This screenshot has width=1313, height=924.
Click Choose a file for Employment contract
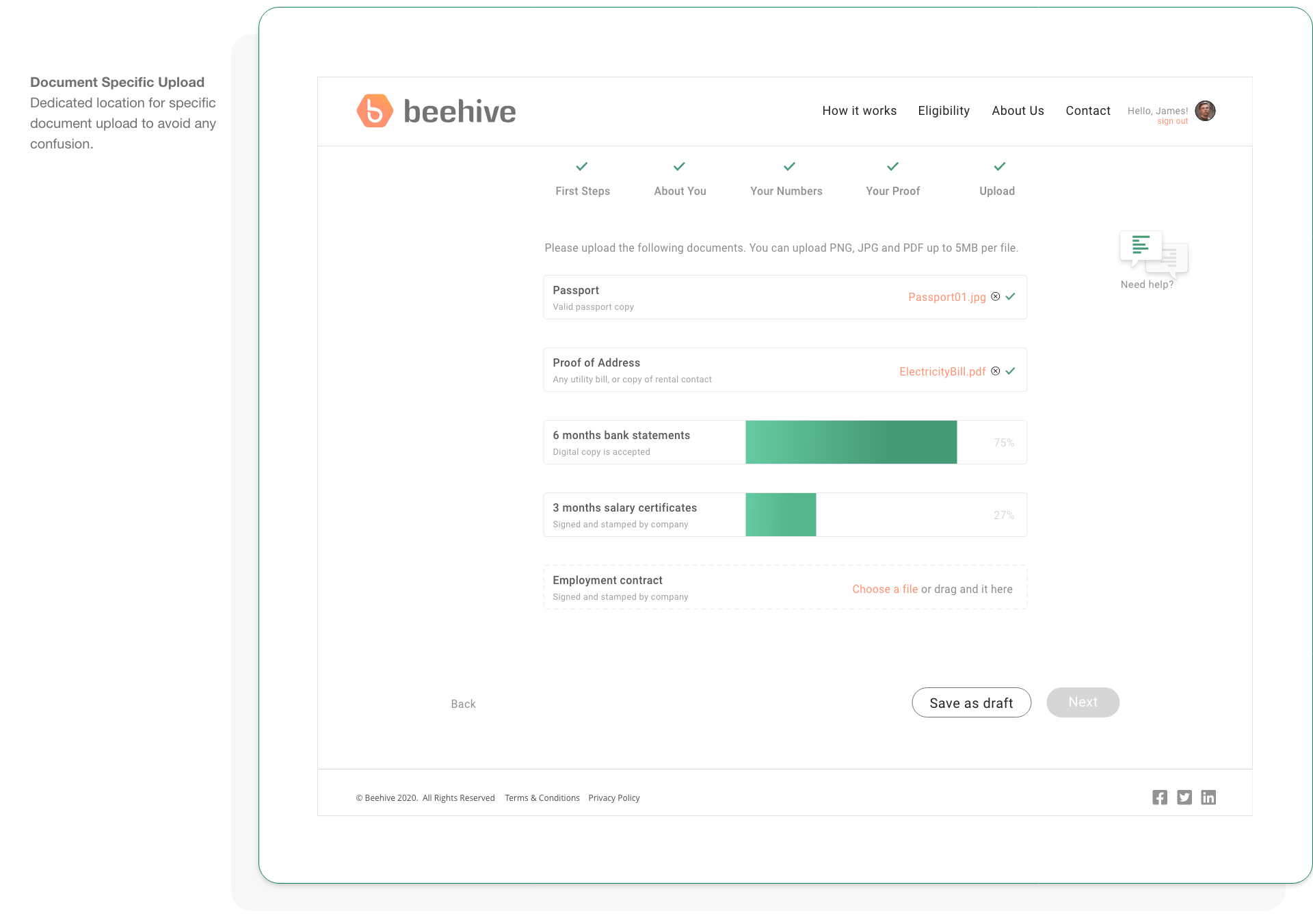point(885,589)
